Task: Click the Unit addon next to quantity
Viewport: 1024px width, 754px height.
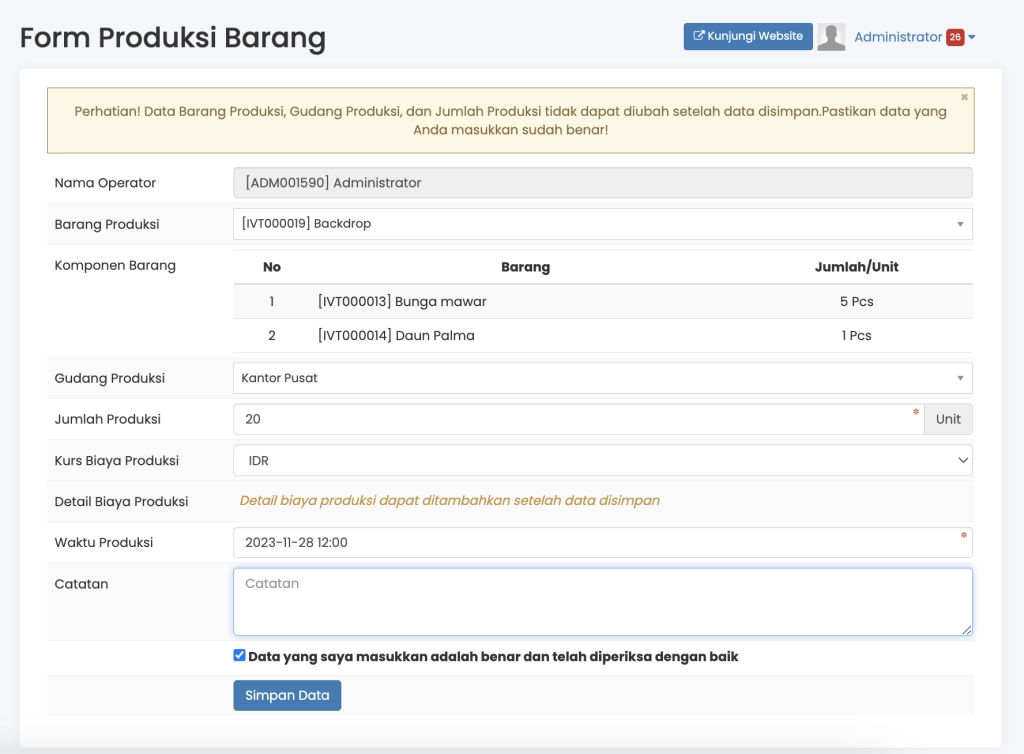Action: pos(948,419)
